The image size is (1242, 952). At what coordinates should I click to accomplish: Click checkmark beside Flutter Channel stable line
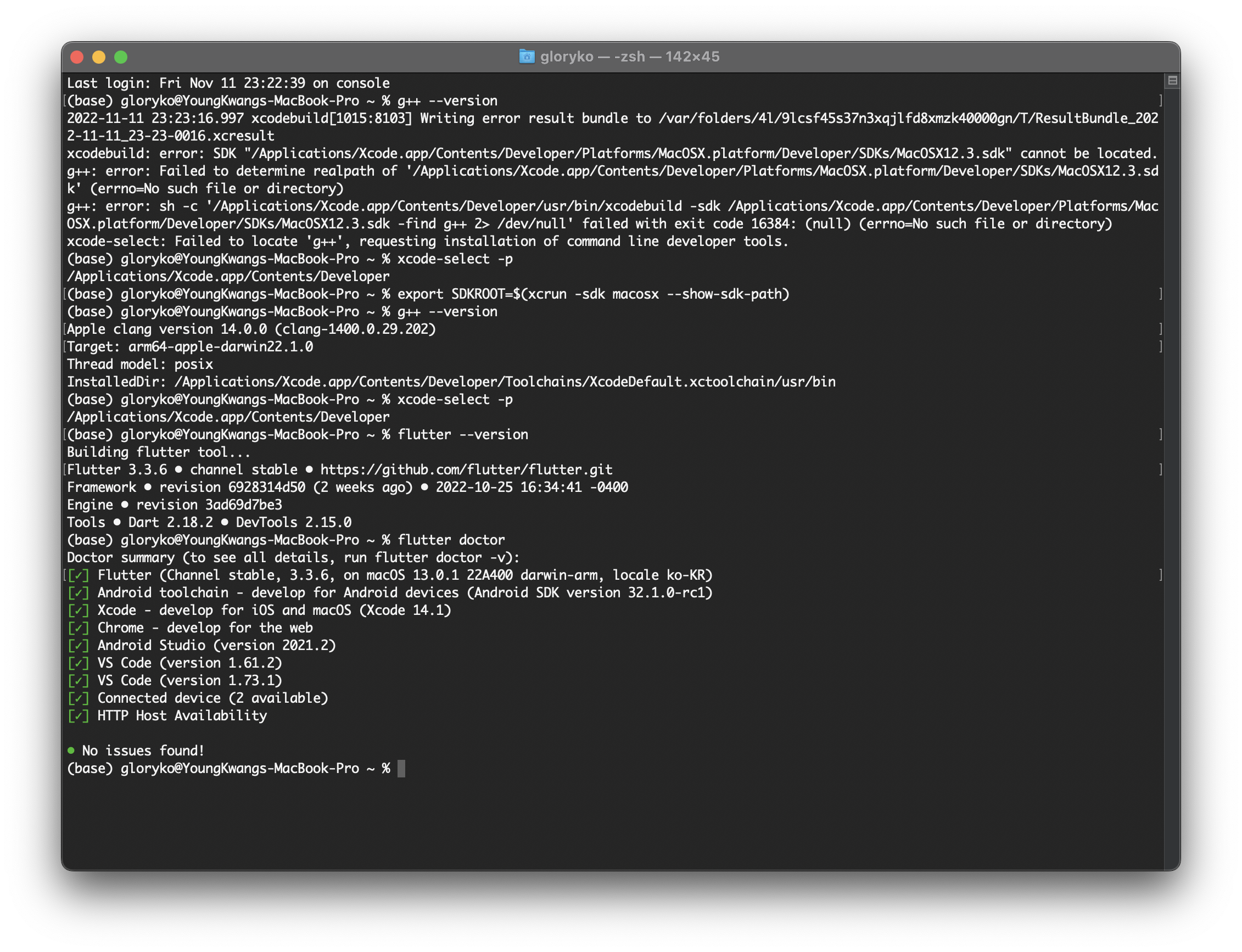pos(78,575)
